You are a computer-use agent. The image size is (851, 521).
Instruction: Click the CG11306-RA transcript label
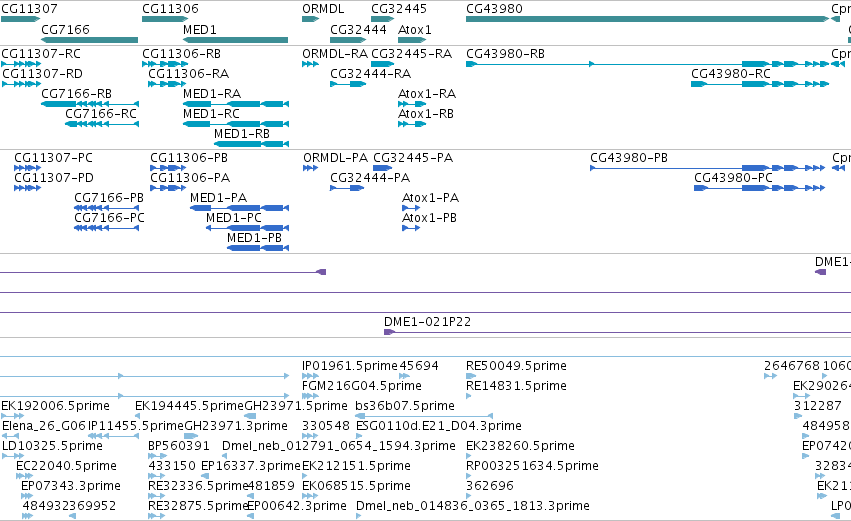coord(188,74)
